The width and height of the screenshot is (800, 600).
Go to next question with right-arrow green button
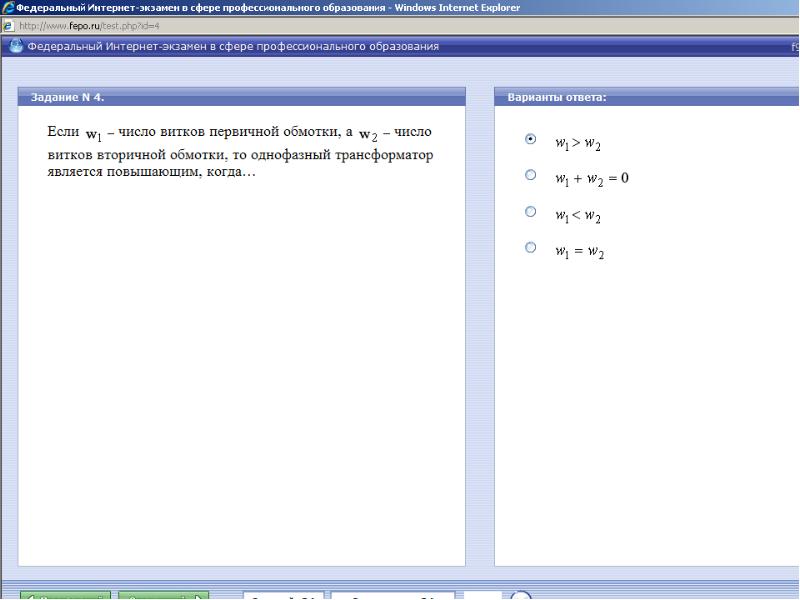pos(163,596)
